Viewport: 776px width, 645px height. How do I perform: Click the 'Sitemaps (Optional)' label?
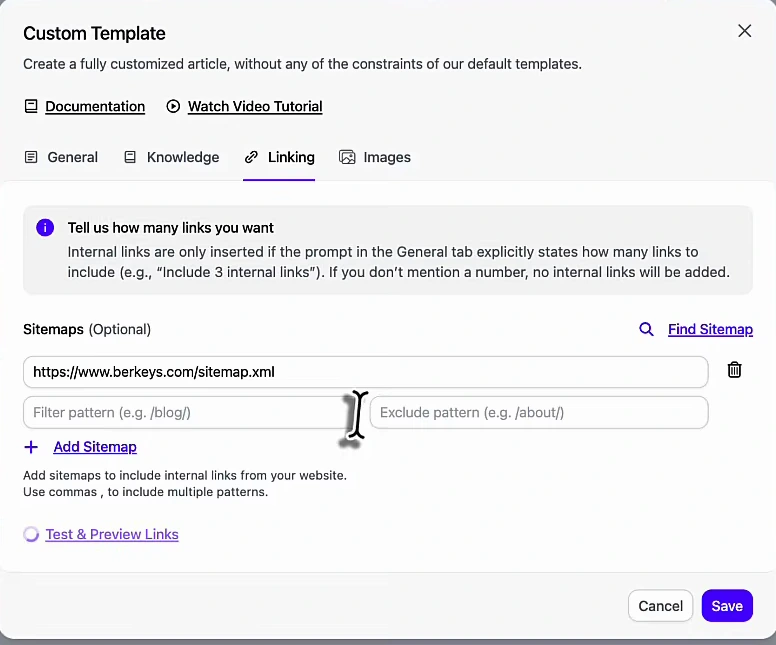(x=87, y=329)
